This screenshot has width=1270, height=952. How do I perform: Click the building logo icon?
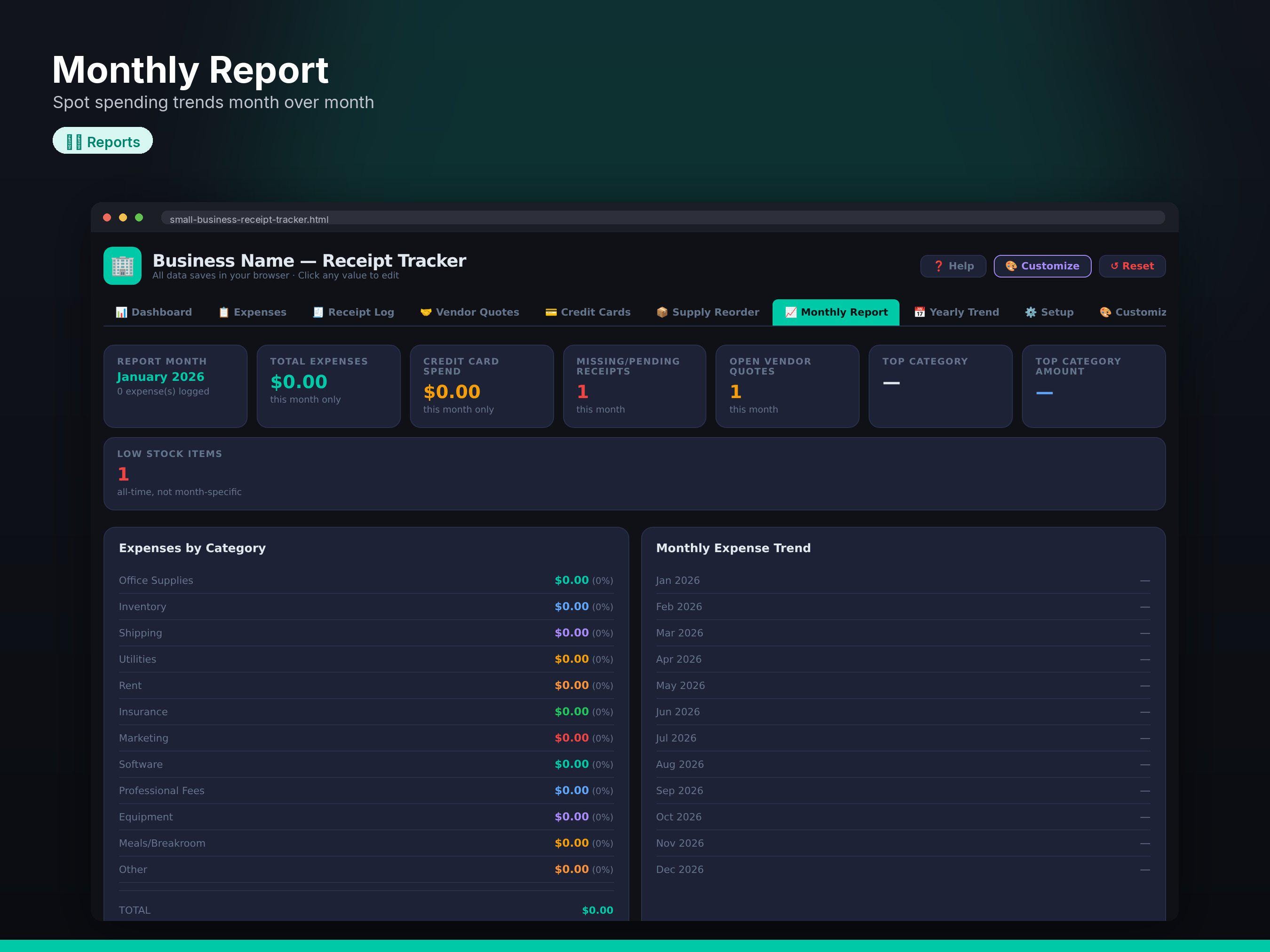pyautogui.click(x=122, y=266)
